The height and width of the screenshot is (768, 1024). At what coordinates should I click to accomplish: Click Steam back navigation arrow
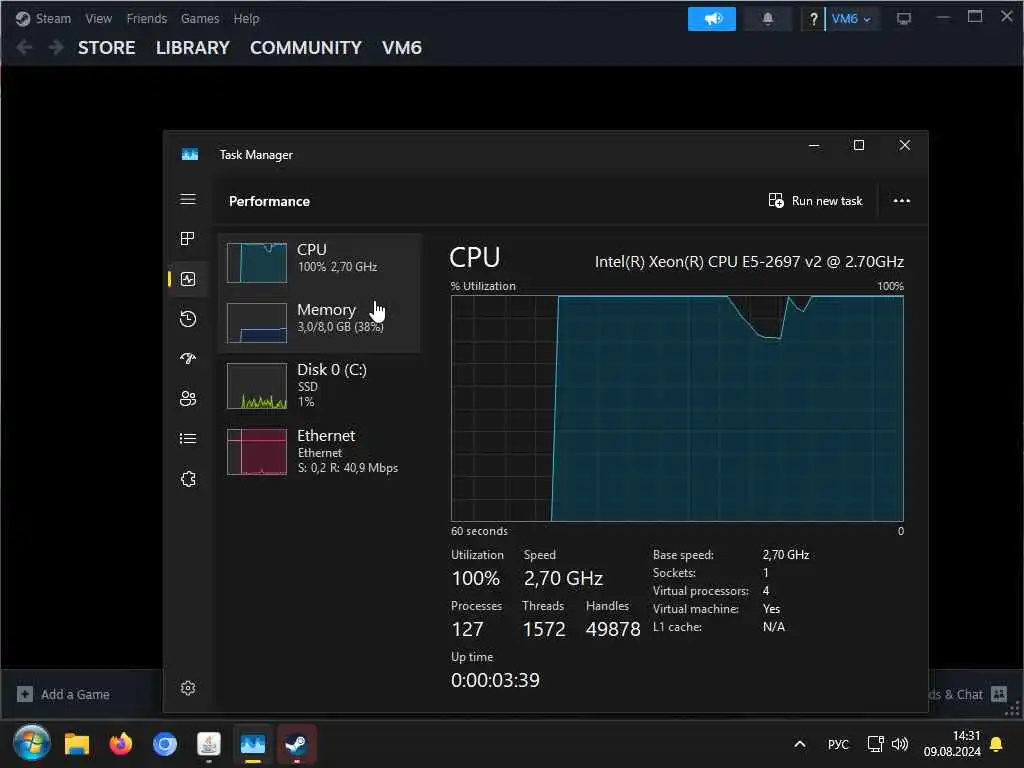coord(24,47)
